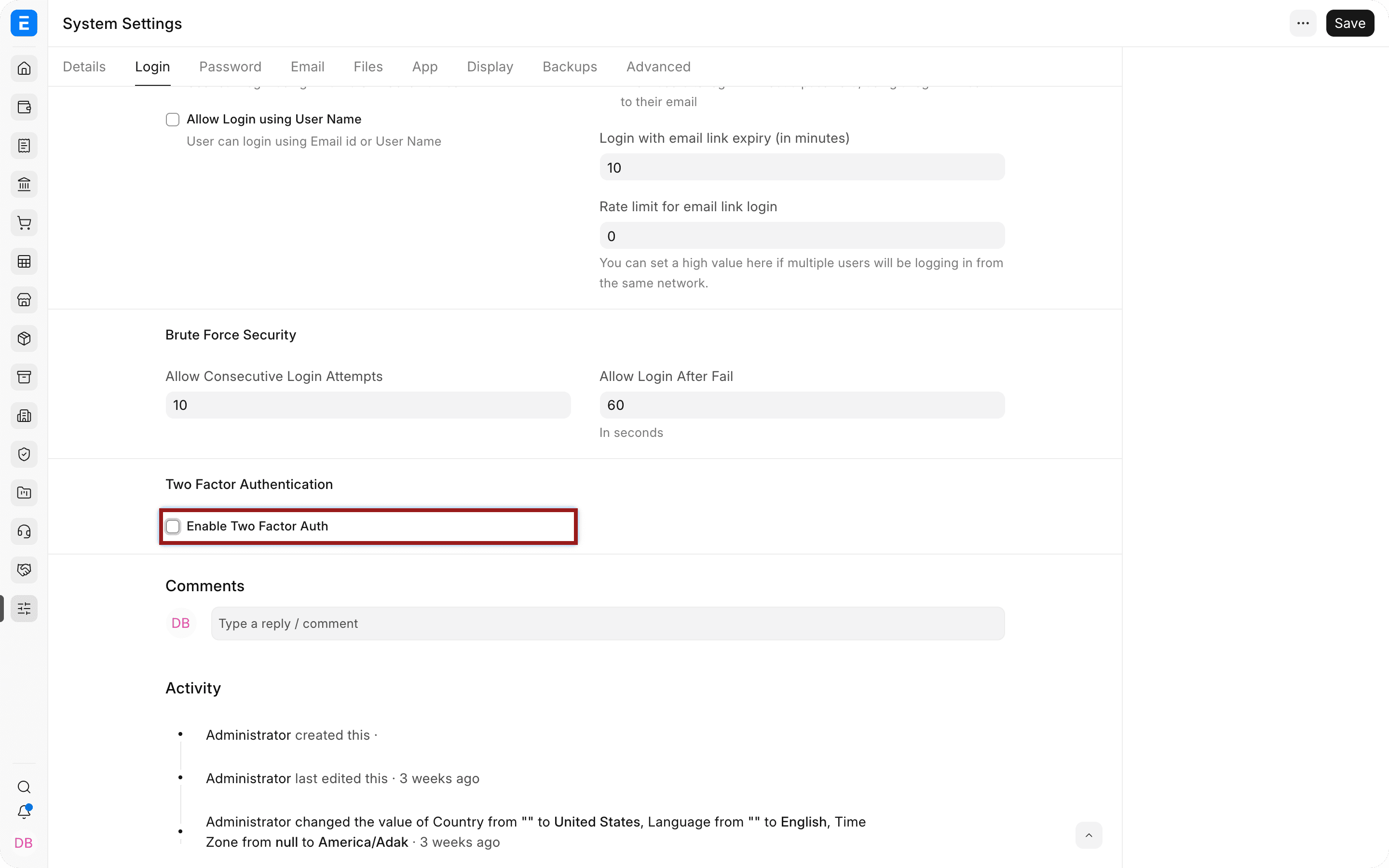Switch to the App tab

pyautogui.click(x=425, y=67)
